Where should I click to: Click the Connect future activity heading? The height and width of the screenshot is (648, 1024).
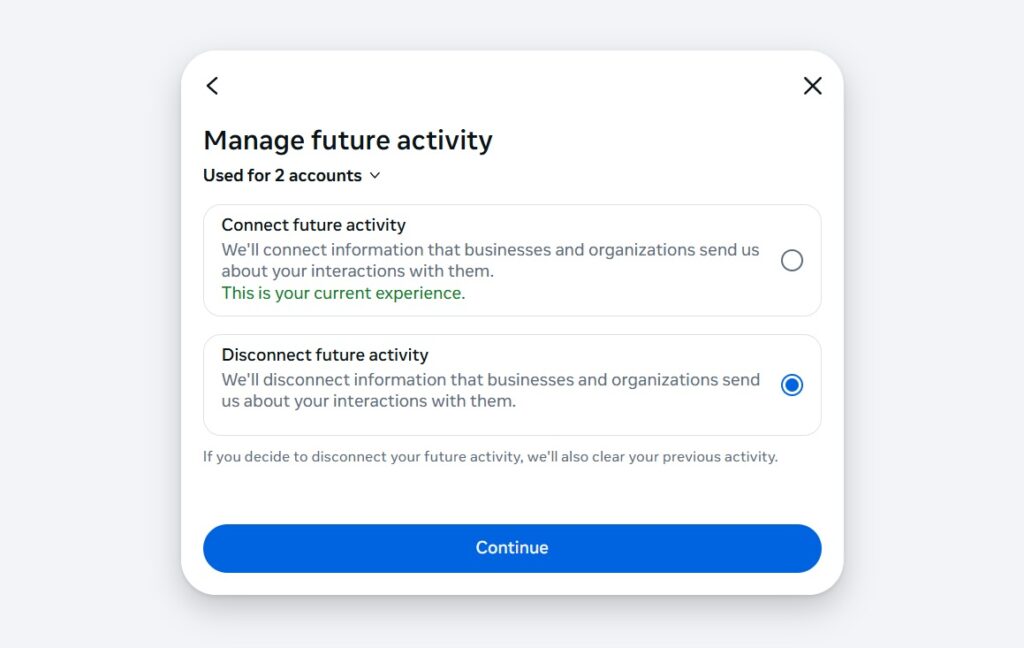[313, 225]
